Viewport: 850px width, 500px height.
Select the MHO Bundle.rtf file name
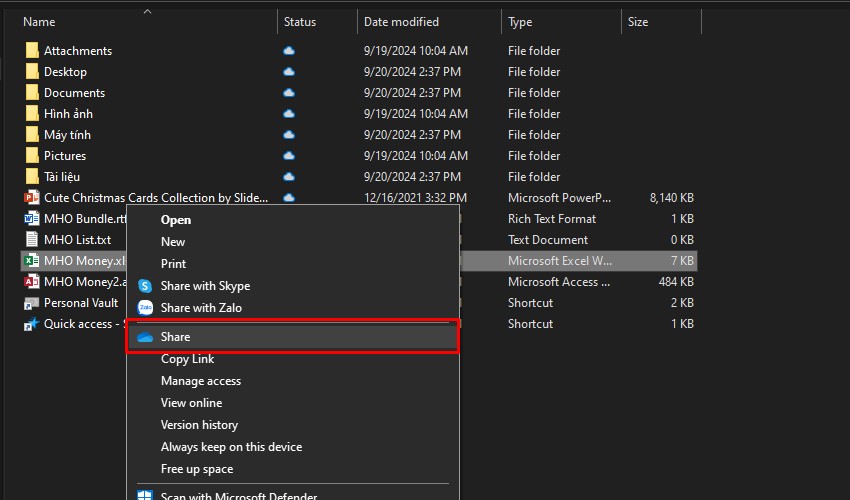click(85, 219)
